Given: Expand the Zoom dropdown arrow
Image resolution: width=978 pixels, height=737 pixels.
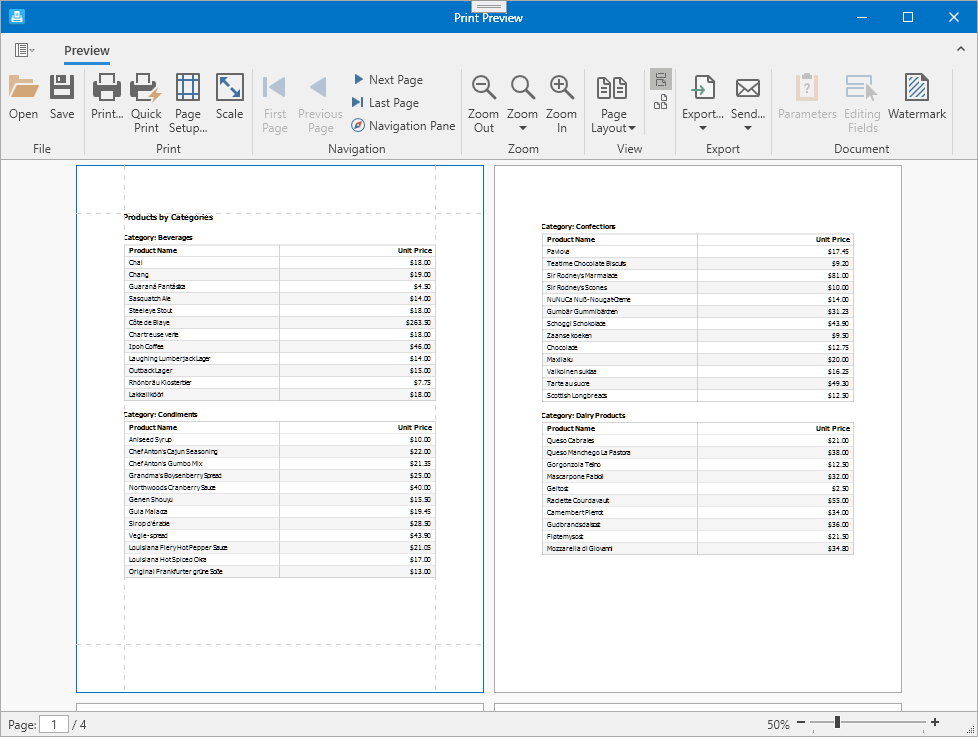Looking at the screenshot, I should click(523, 128).
